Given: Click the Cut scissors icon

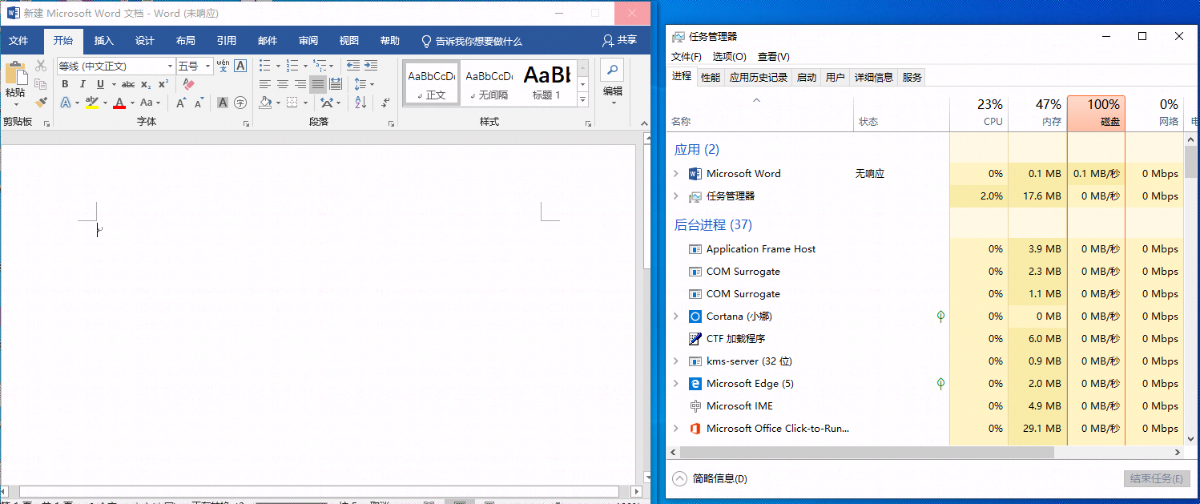Looking at the screenshot, I should [x=41, y=65].
